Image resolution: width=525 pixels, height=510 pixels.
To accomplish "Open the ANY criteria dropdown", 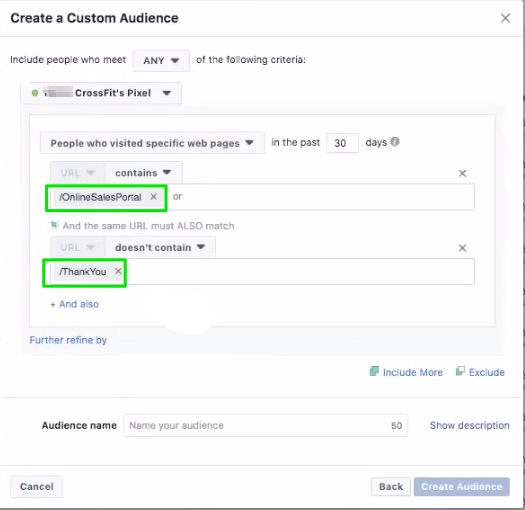I will click(x=161, y=61).
